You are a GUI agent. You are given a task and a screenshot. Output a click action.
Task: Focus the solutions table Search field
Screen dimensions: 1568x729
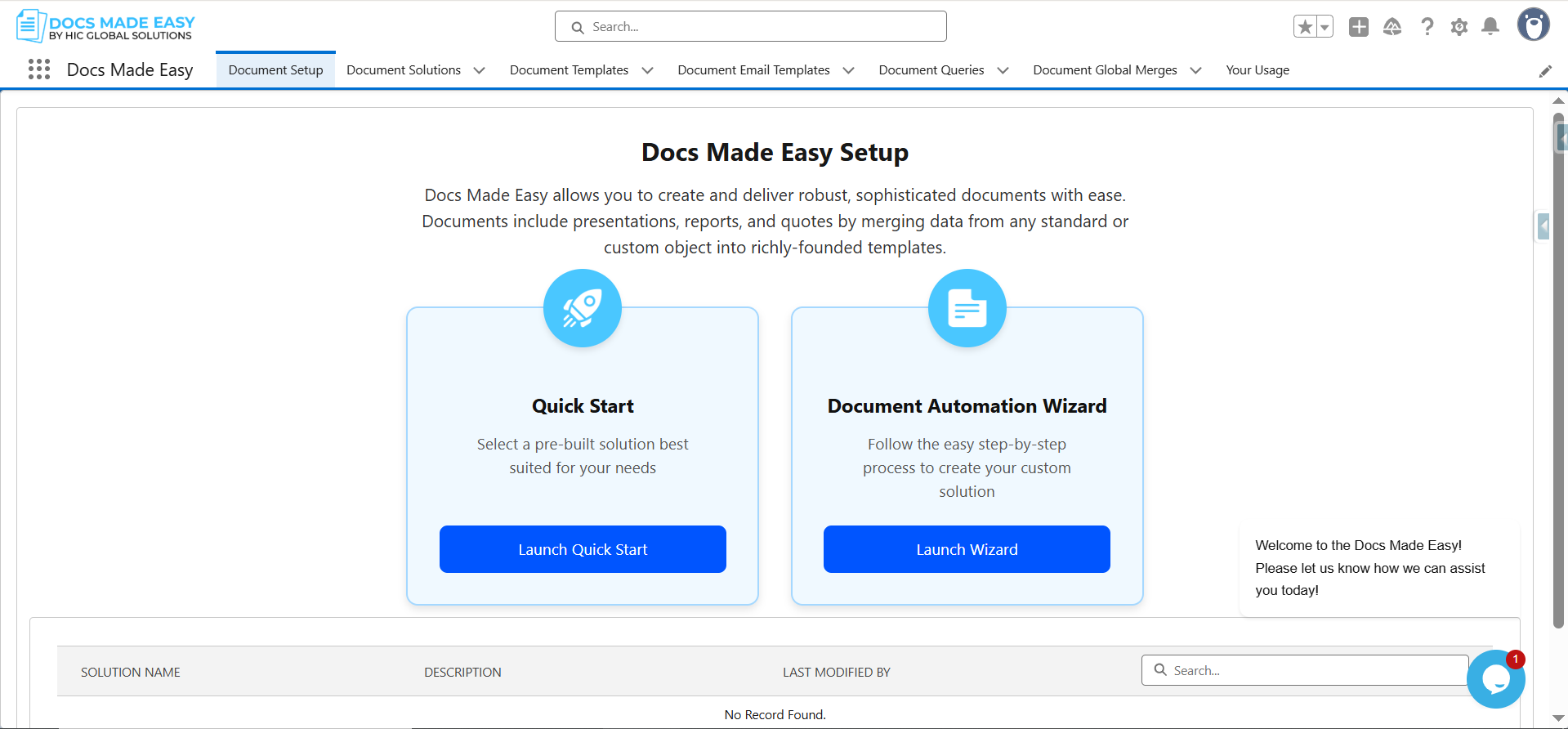(x=1305, y=670)
